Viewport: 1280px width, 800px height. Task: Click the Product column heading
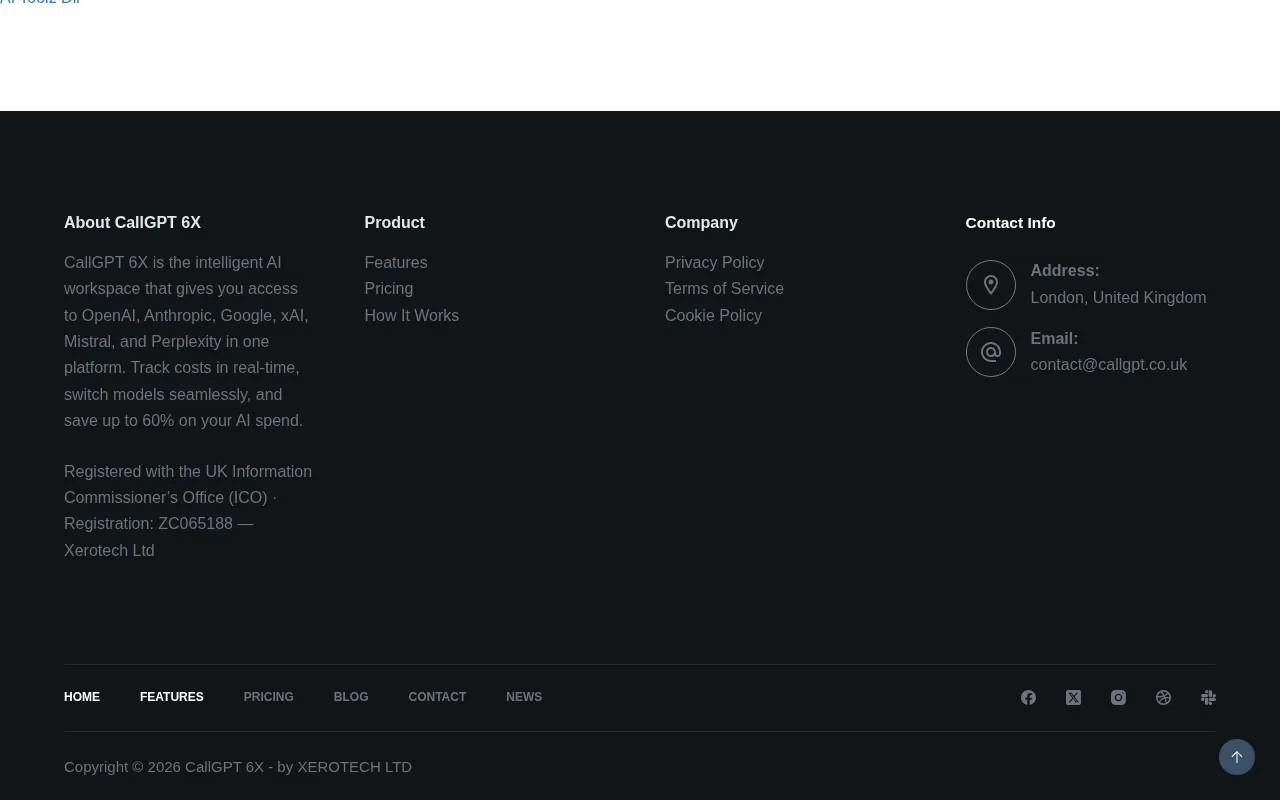[x=394, y=222]
